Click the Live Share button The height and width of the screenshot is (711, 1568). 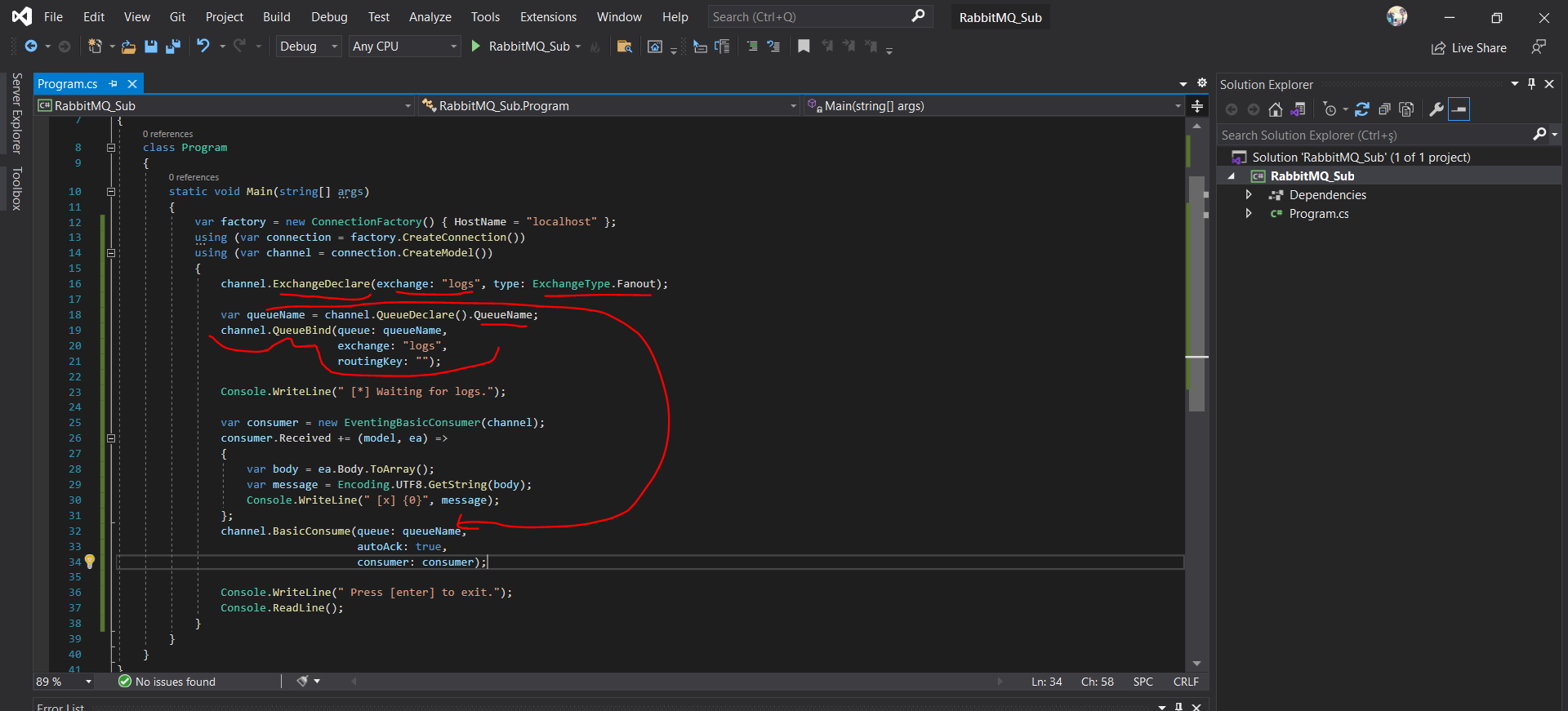pyautogui.click(x=1469, y=48)
